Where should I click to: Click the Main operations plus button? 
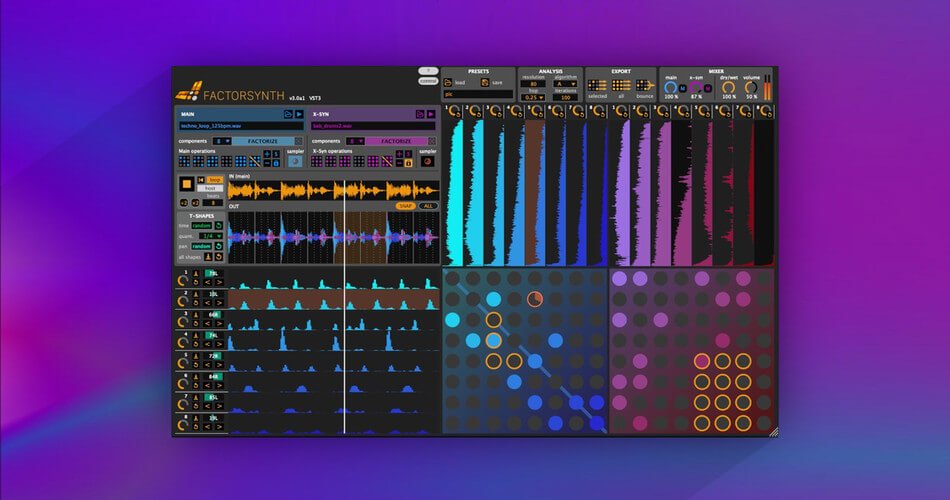pos(267,155)
